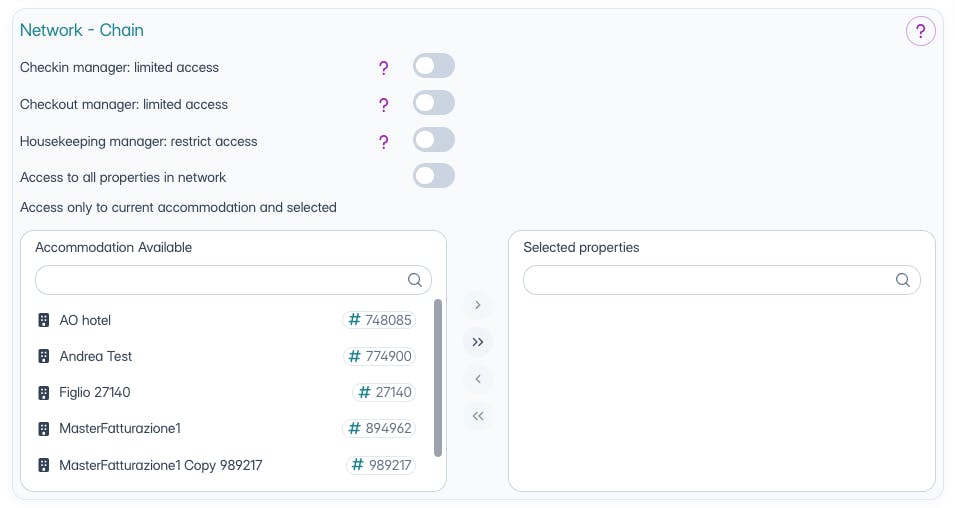
Task: Remove selected property with single left arrow
Action: (478, 379)
